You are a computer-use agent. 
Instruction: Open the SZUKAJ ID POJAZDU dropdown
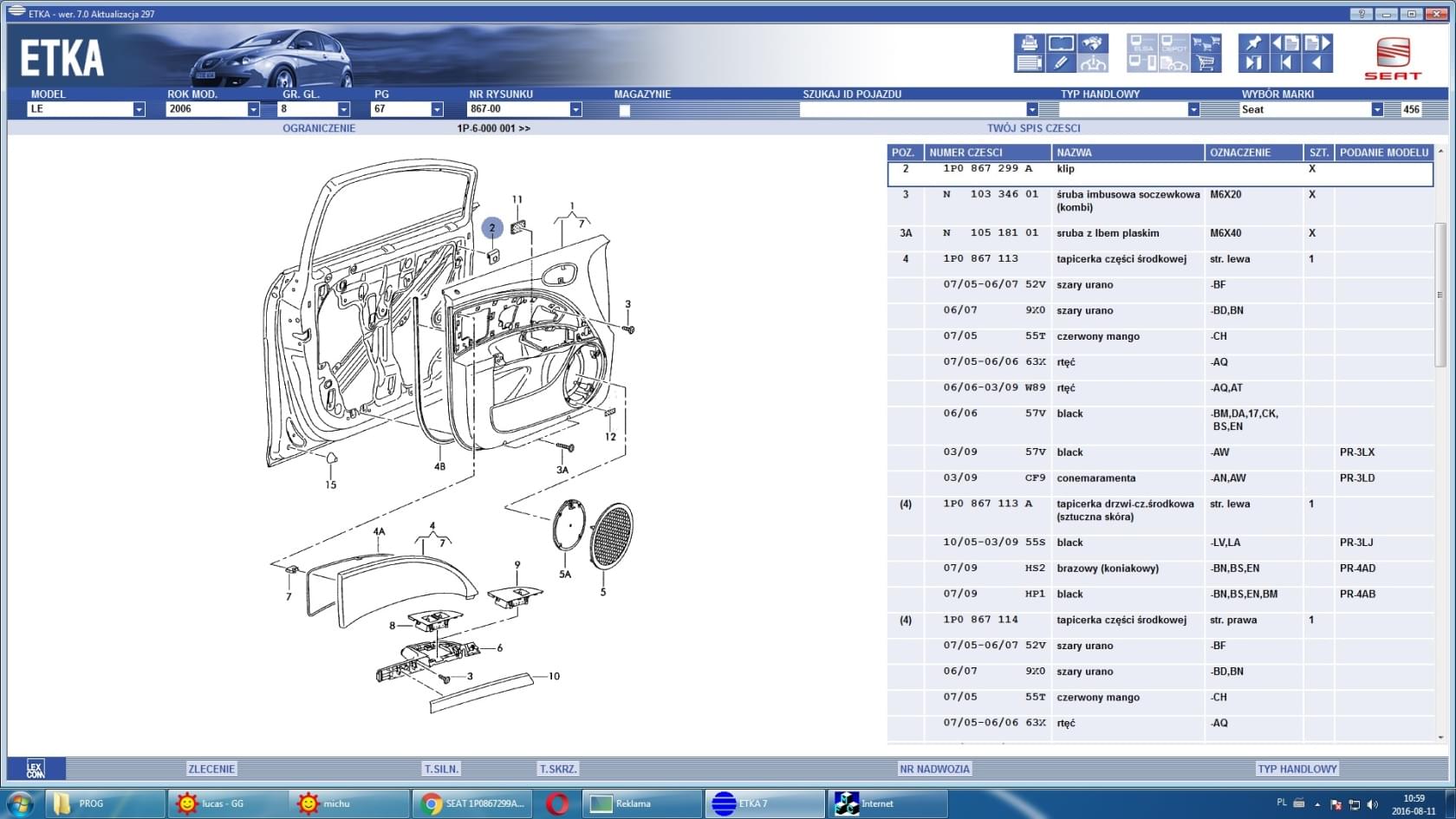tap(1031, 109)
